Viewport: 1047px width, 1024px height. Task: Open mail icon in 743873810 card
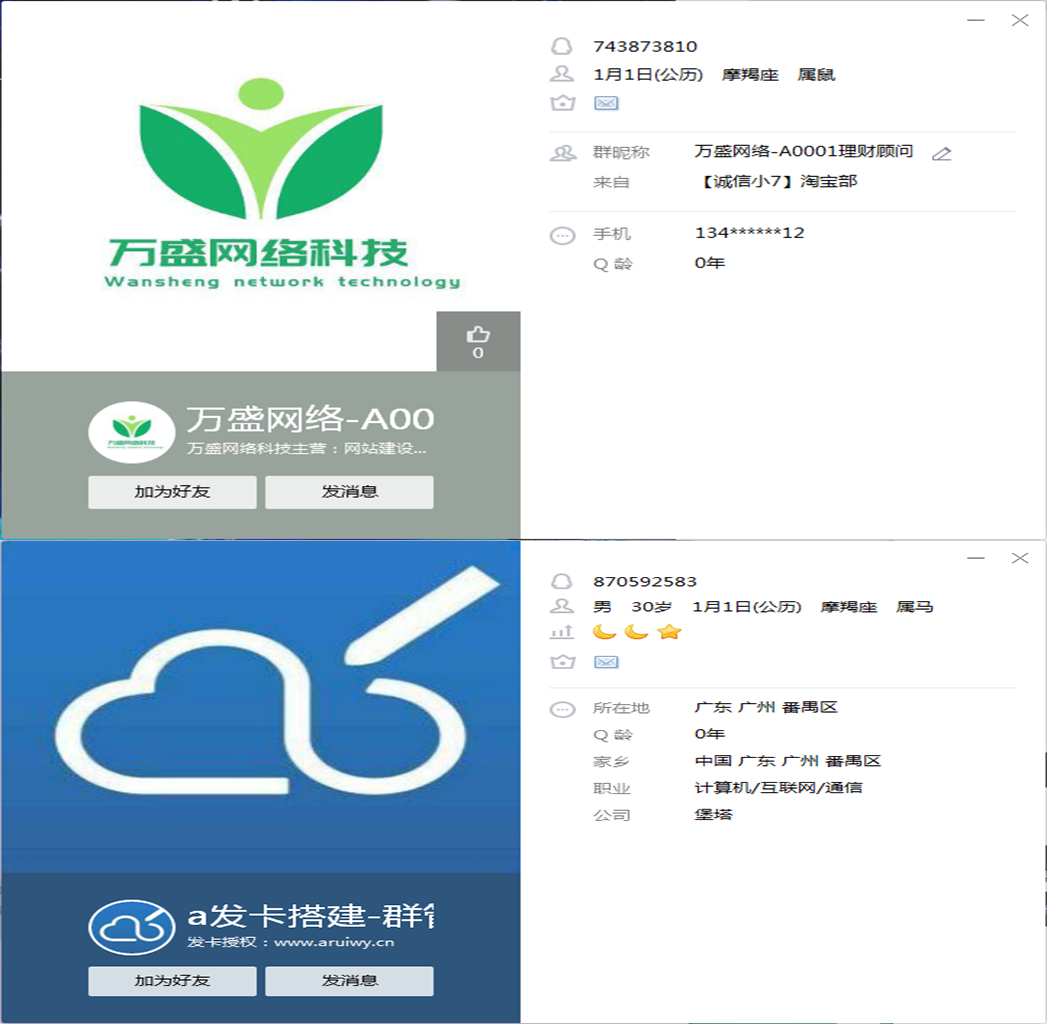(x=606, y=103)
